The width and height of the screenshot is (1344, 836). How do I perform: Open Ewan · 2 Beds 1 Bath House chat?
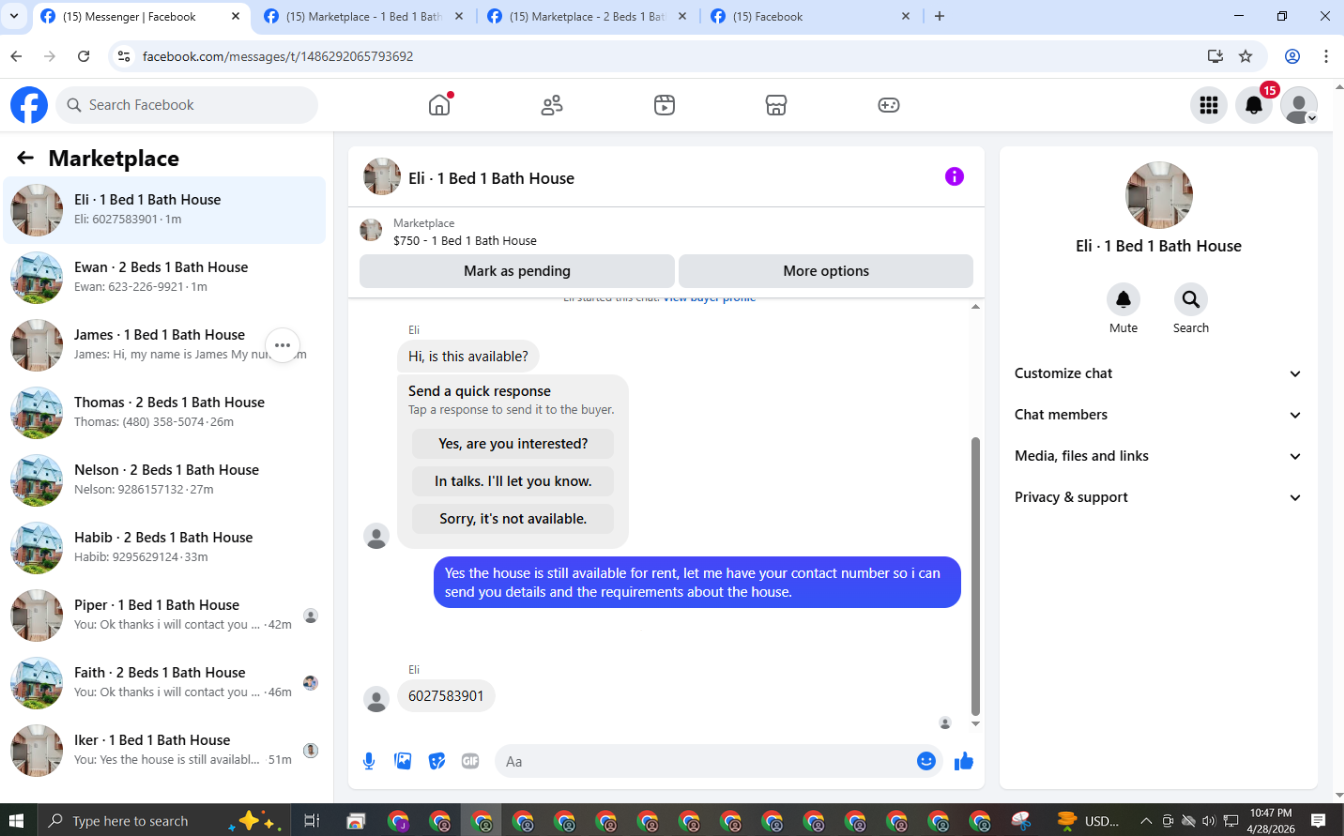(166, 277)
